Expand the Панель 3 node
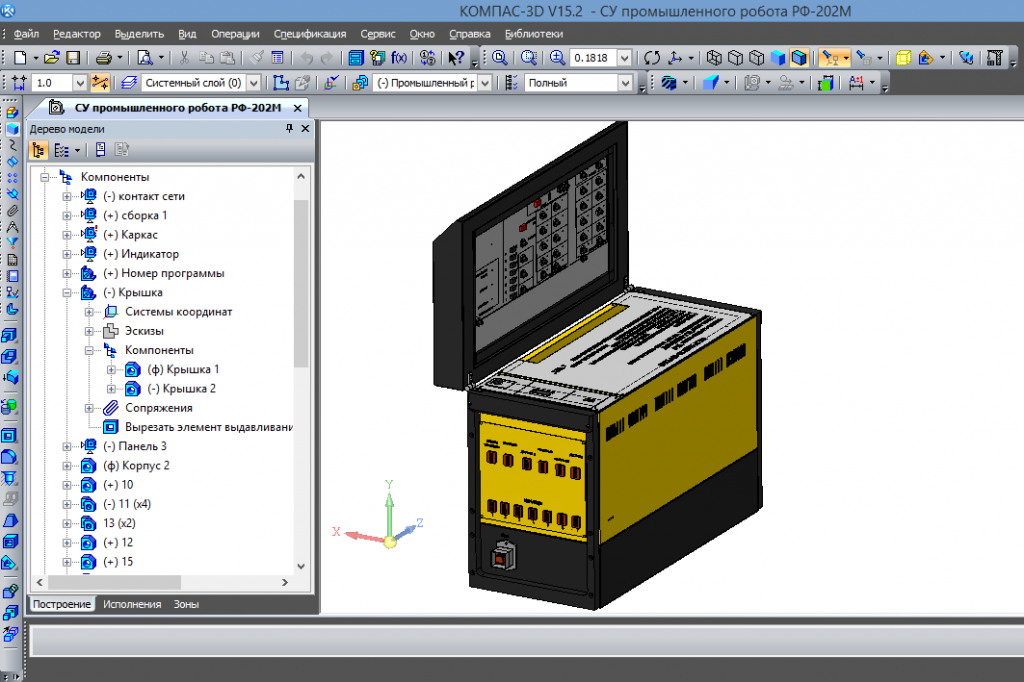The width and height of the screenshot is (1024, 682). pos(67,447)
